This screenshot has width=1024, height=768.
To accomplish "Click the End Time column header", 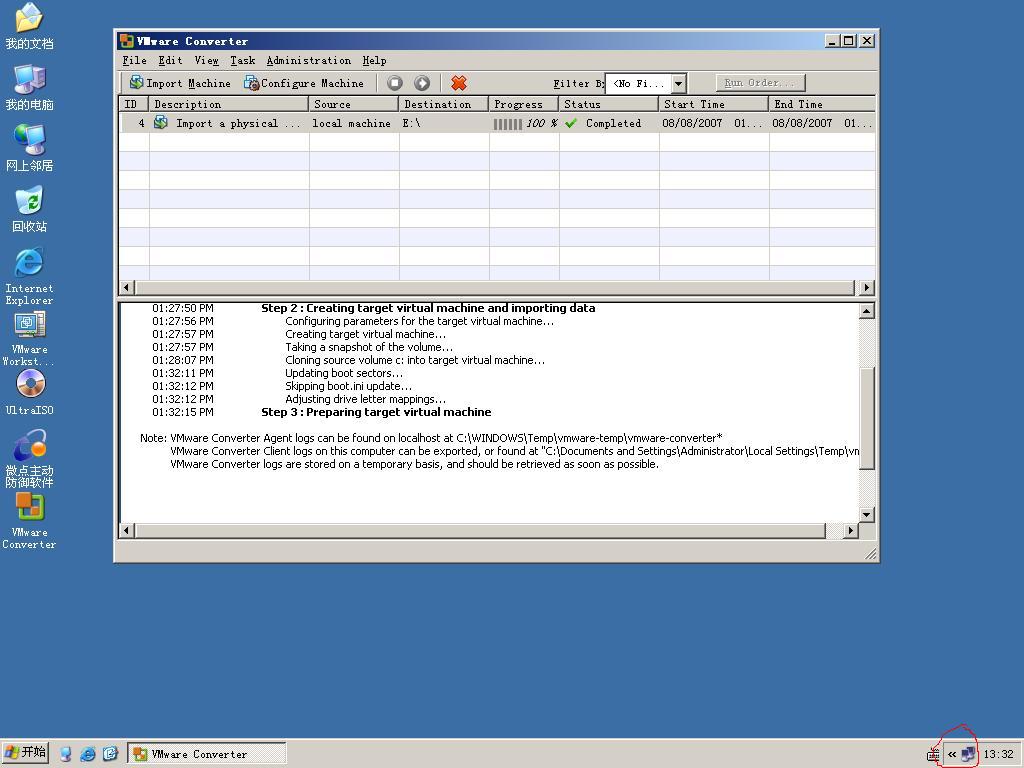I will coord(822,104).
